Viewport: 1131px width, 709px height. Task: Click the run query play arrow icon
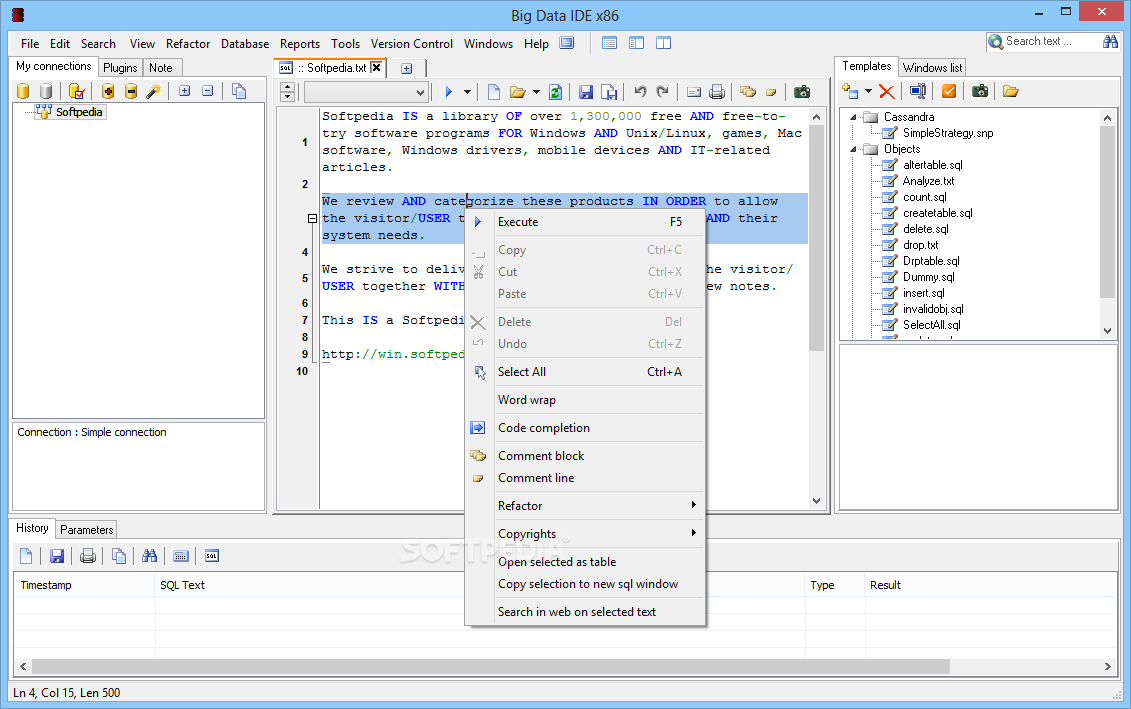click(449, 92)
